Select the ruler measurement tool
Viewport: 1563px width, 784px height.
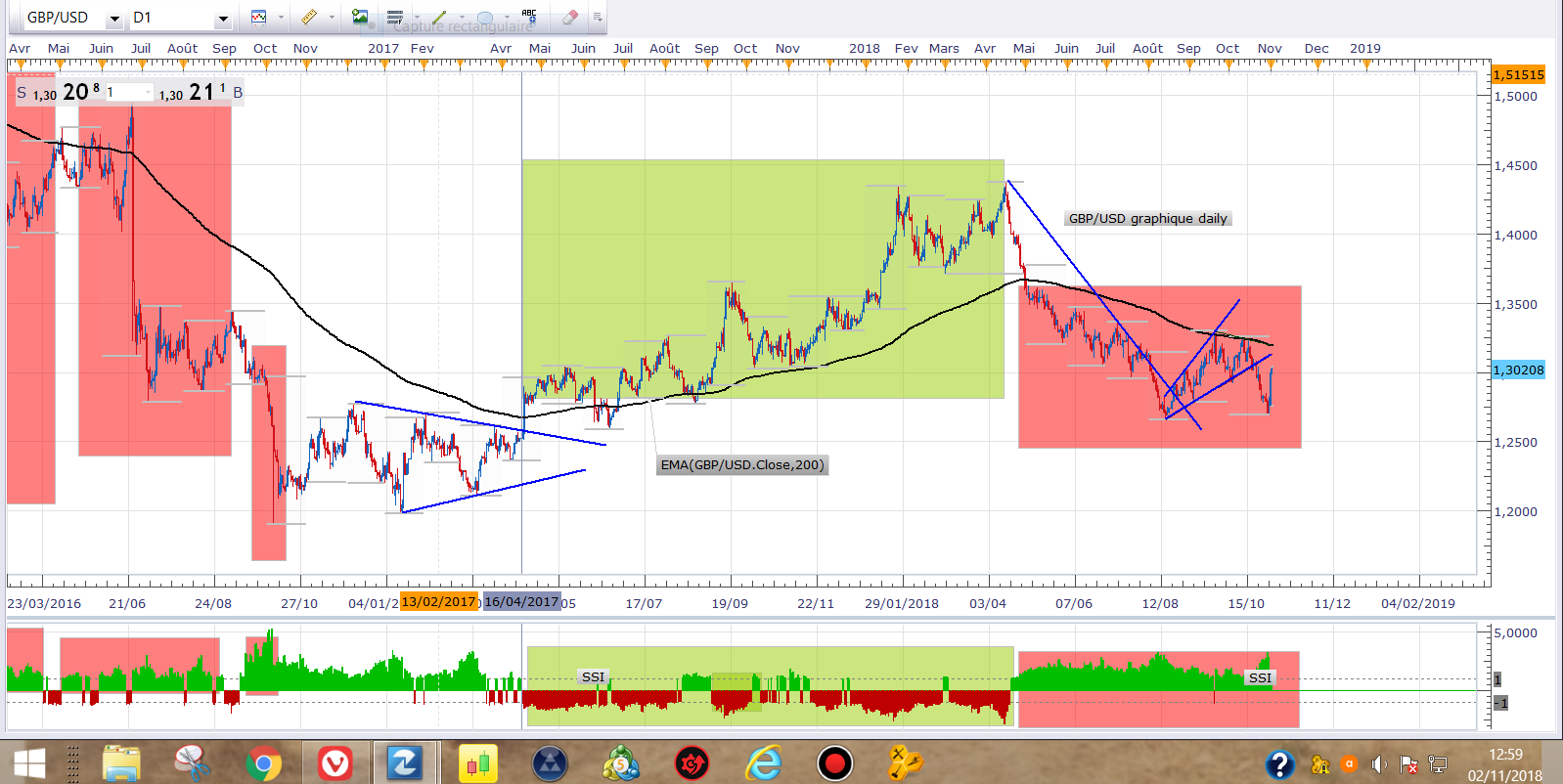(308, 17)
